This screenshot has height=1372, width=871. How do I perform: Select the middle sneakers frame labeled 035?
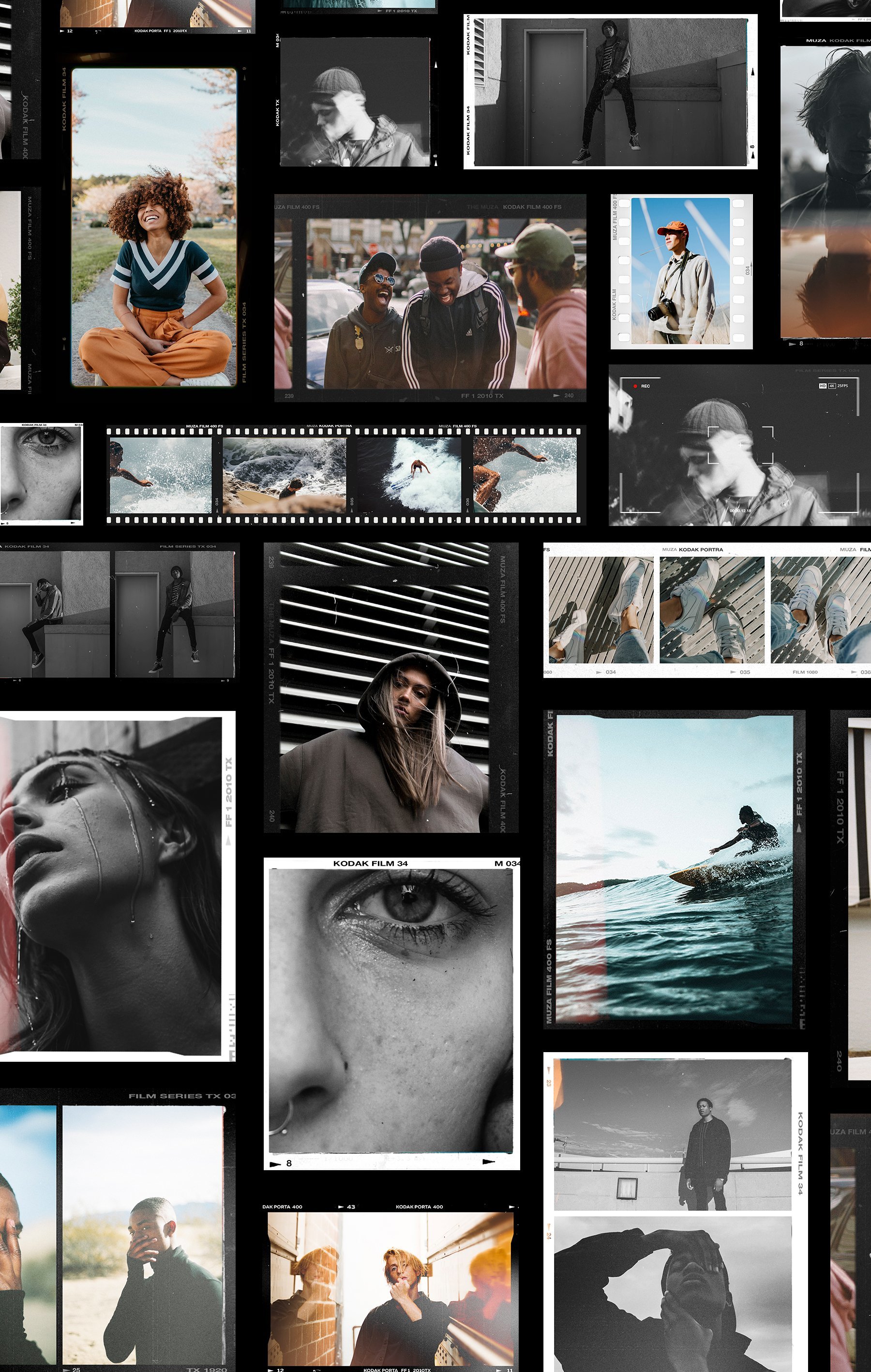[x=712, y=610]
